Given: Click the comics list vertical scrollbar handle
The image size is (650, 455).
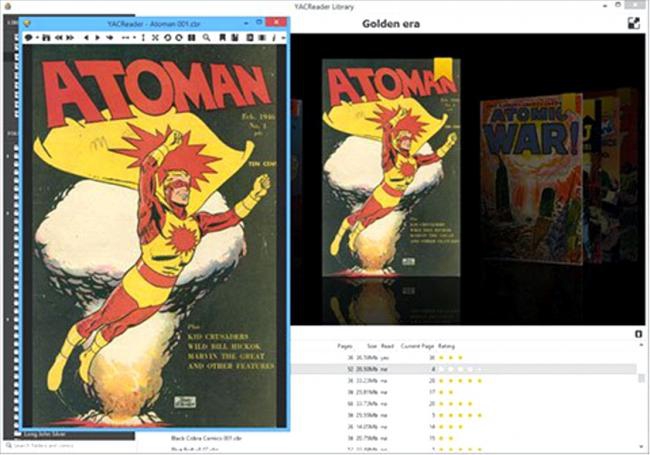Looking at the screenshot, I should point(641,378).
